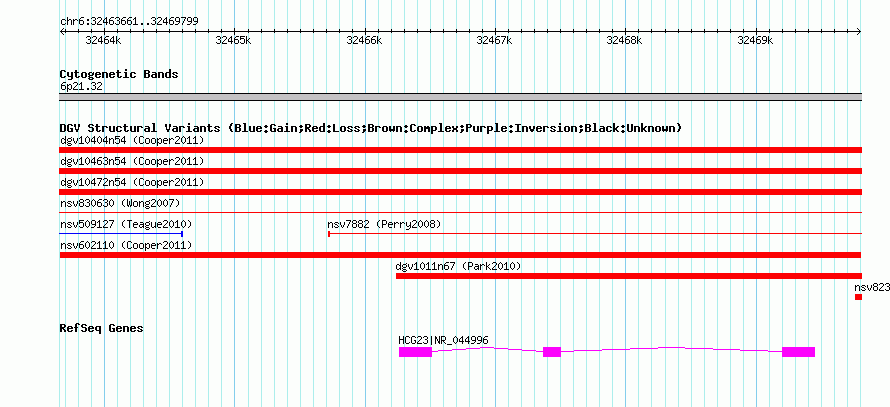This screenshot has height=407, width=890.
Task: Open the dgv10463n54 (Cooper2011) label link
Action: tap(132, 161)
